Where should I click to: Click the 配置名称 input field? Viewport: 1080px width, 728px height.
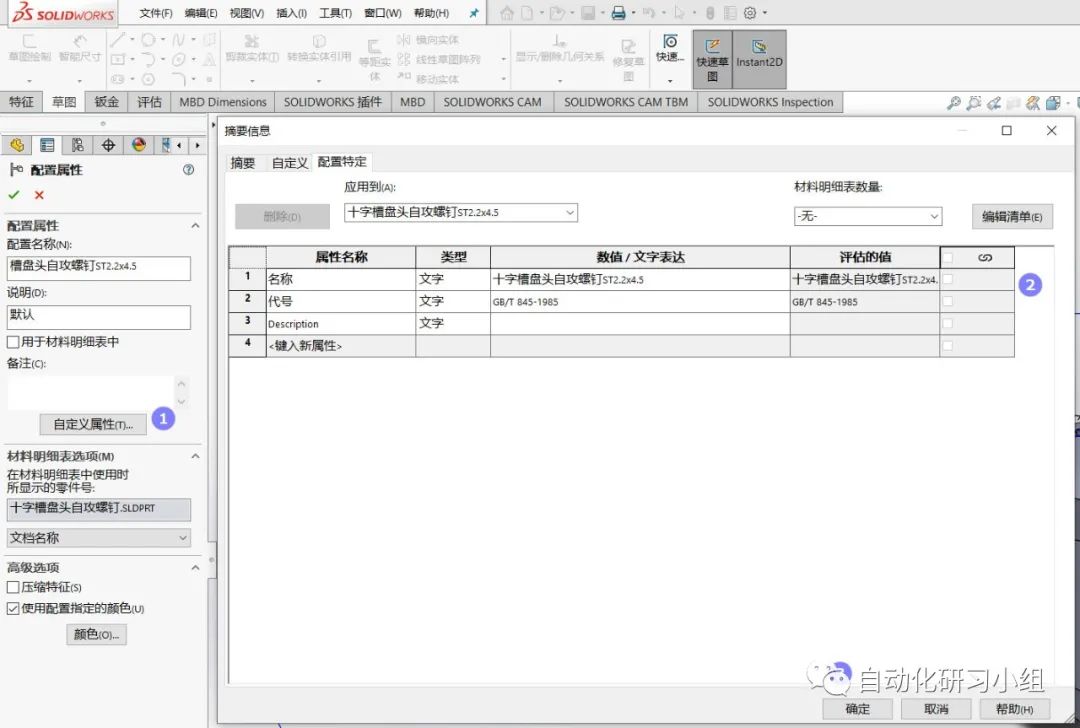pos(98,268)
